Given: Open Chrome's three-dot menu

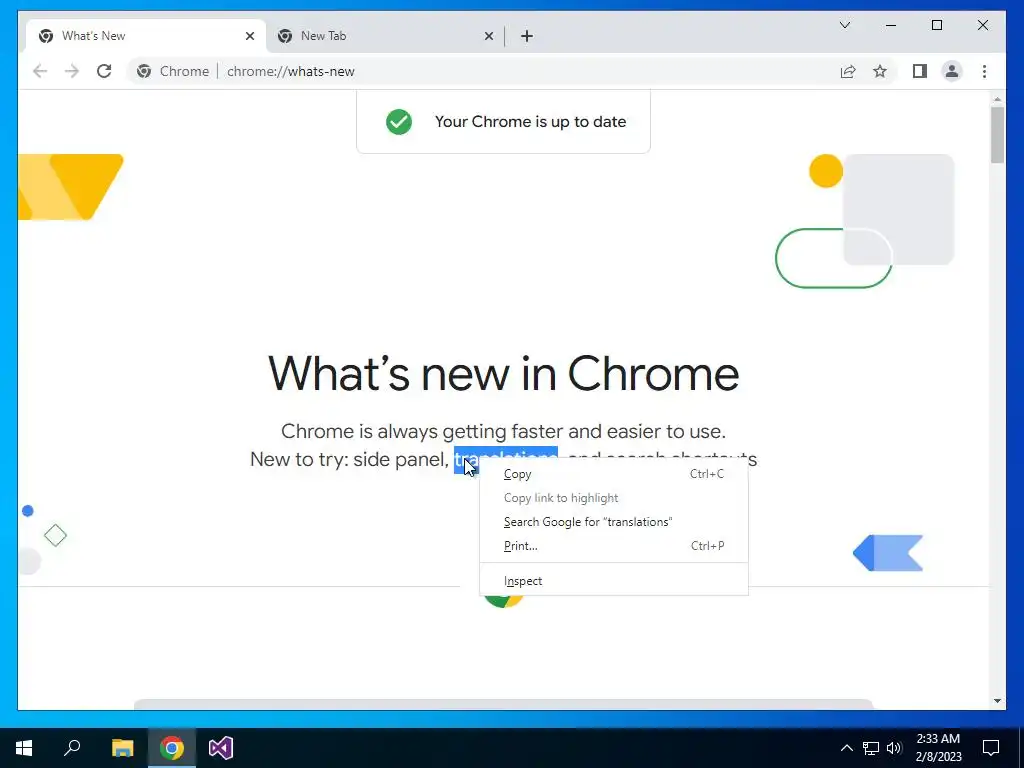Looking at the screenshot, I should point(984,71).
